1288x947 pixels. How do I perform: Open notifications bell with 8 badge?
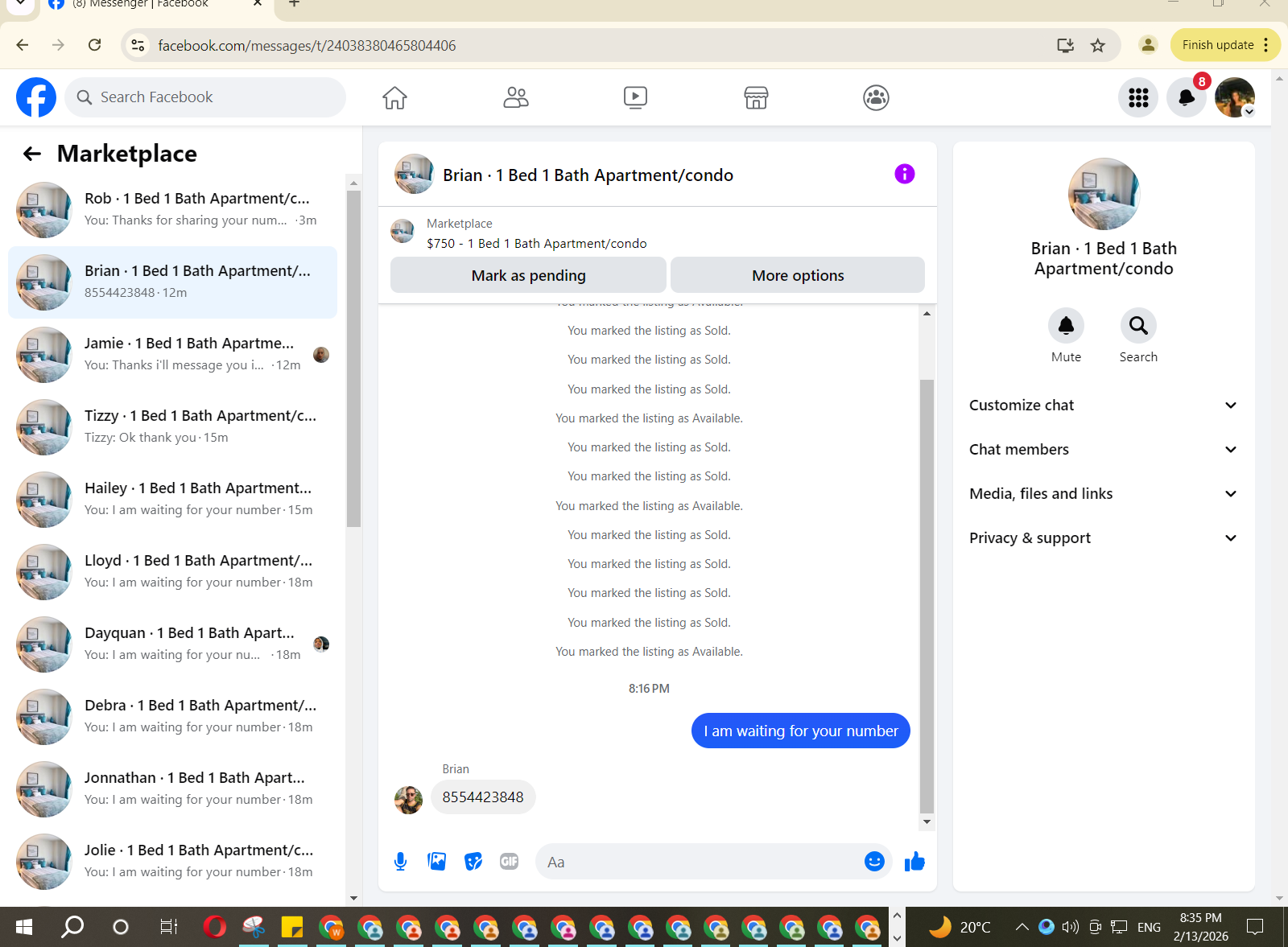tap(1187, 97)
